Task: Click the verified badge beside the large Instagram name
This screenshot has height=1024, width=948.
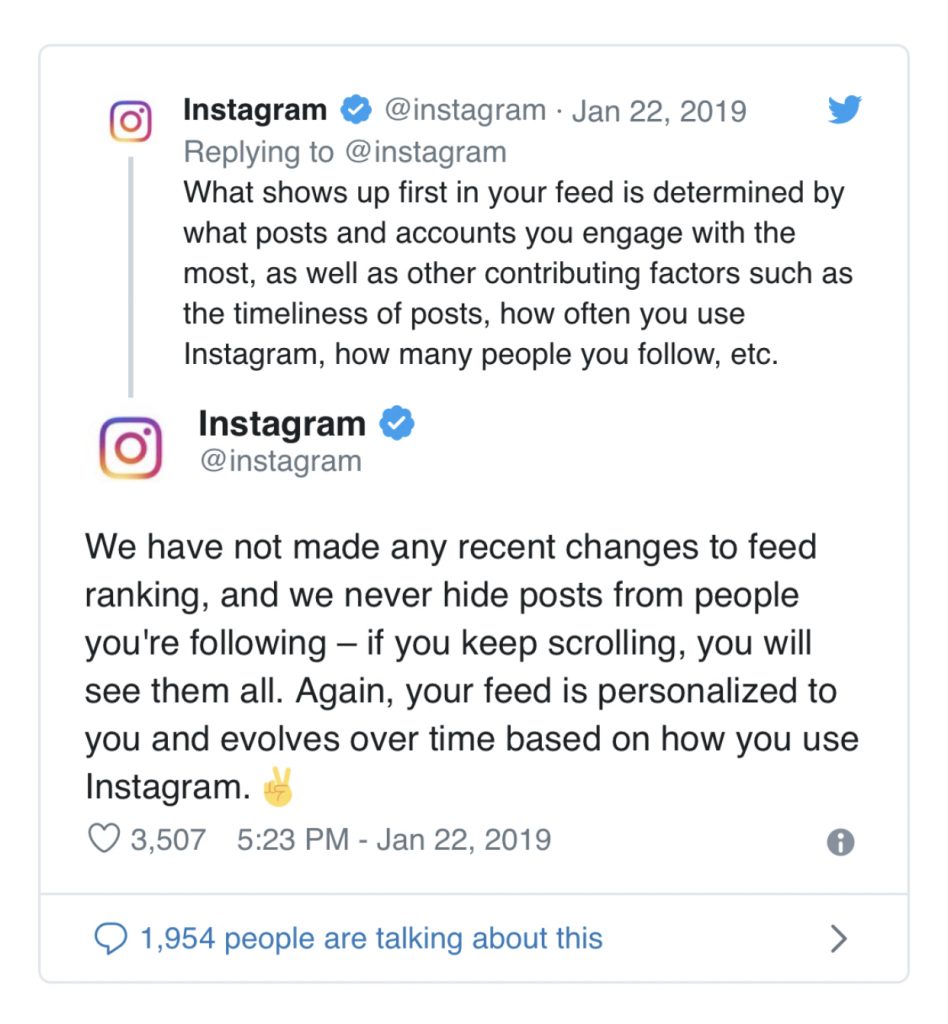Action: (397, 423)
